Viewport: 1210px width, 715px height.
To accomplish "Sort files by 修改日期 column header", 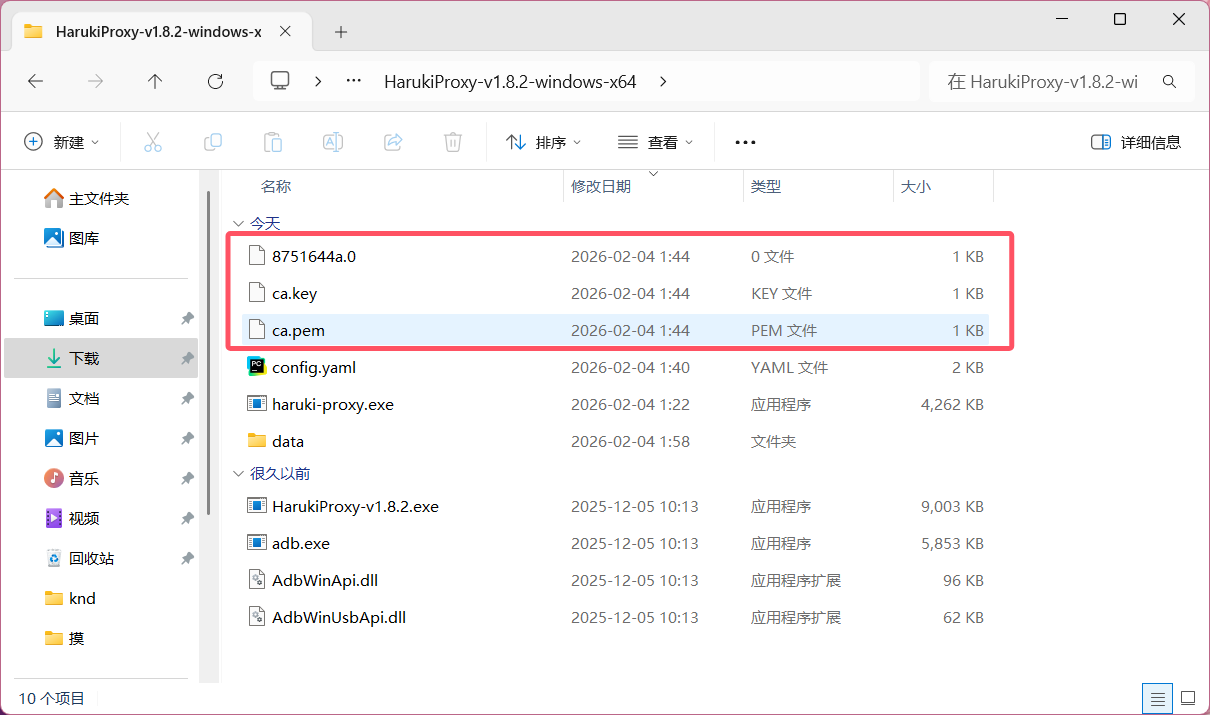I will 601,186.
